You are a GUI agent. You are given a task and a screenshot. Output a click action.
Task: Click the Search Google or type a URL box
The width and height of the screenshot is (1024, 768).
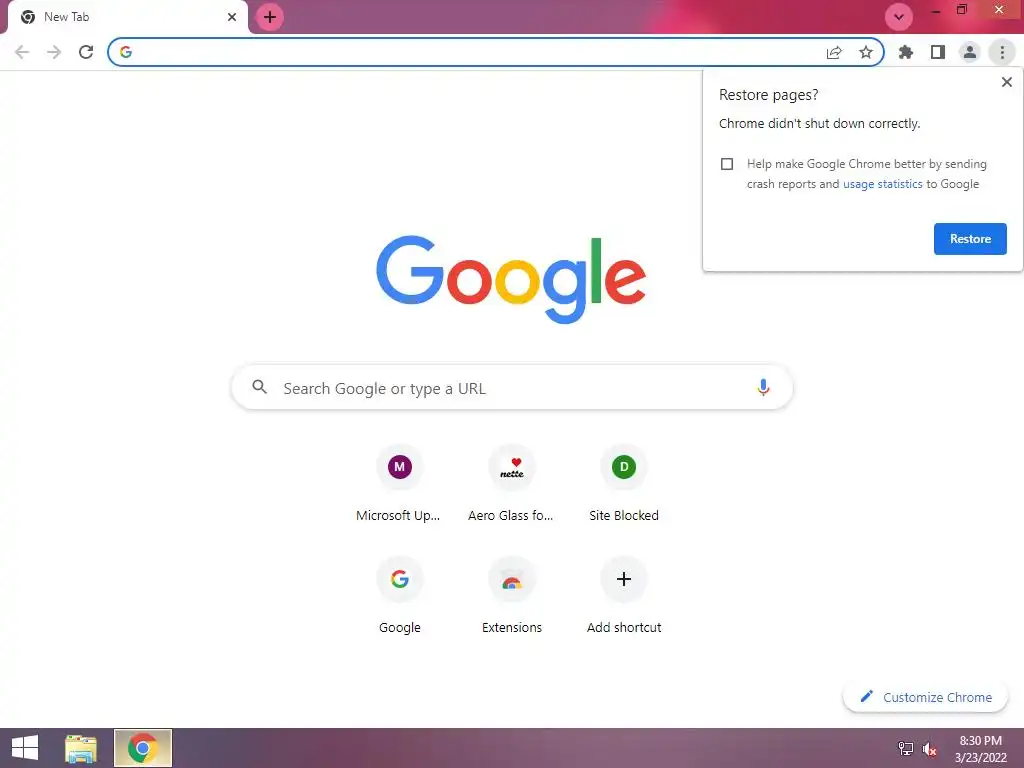click(x=512, y=388)
